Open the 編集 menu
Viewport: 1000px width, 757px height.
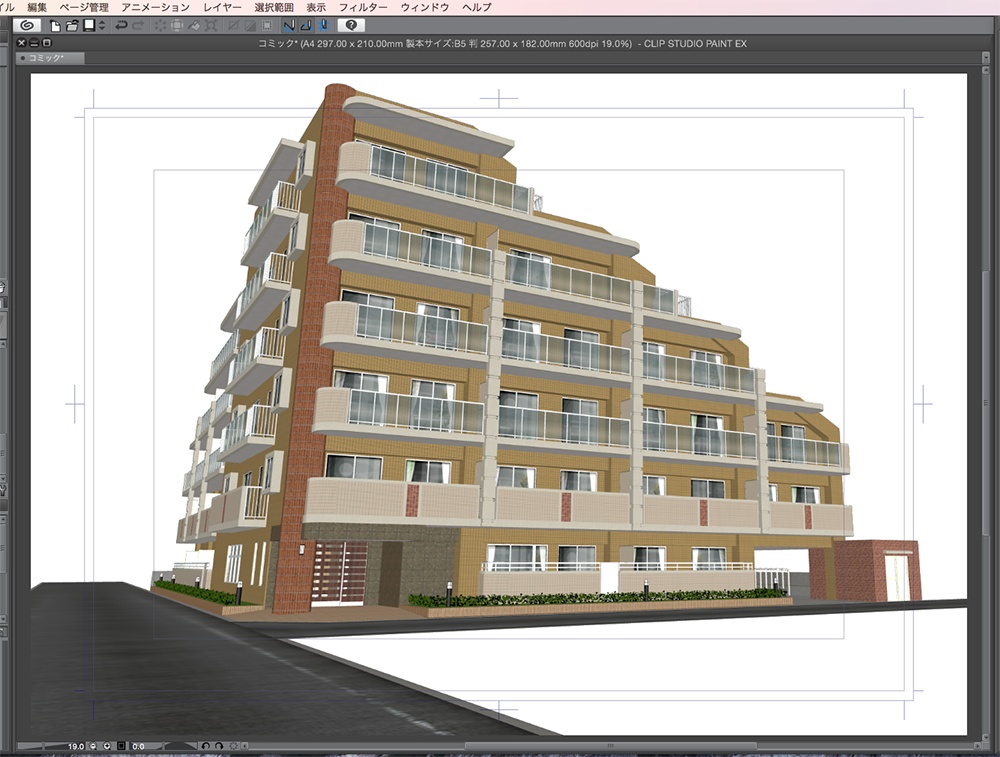coord(37,7)
